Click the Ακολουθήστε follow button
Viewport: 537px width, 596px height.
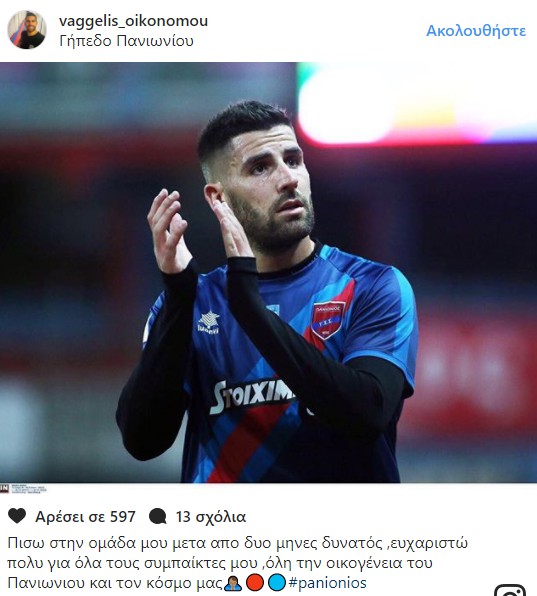click(476, 31)
